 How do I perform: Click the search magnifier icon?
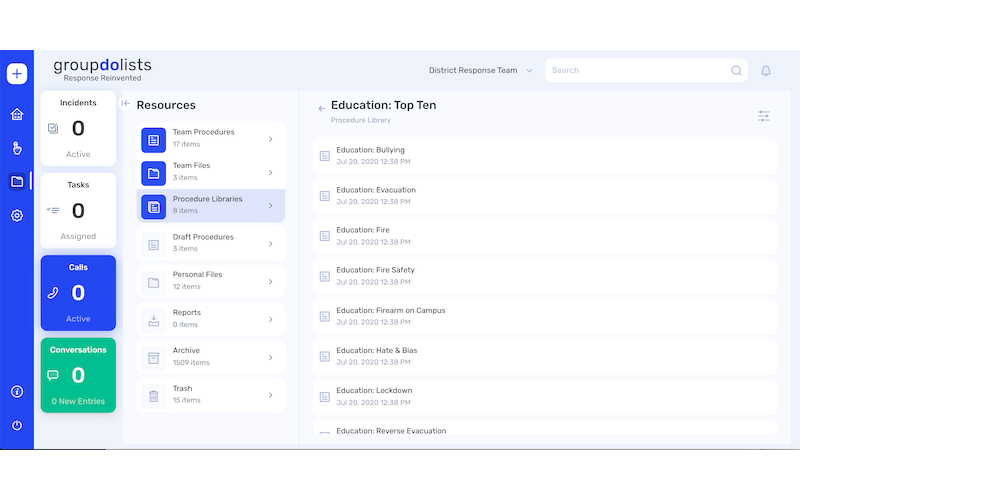736,71
